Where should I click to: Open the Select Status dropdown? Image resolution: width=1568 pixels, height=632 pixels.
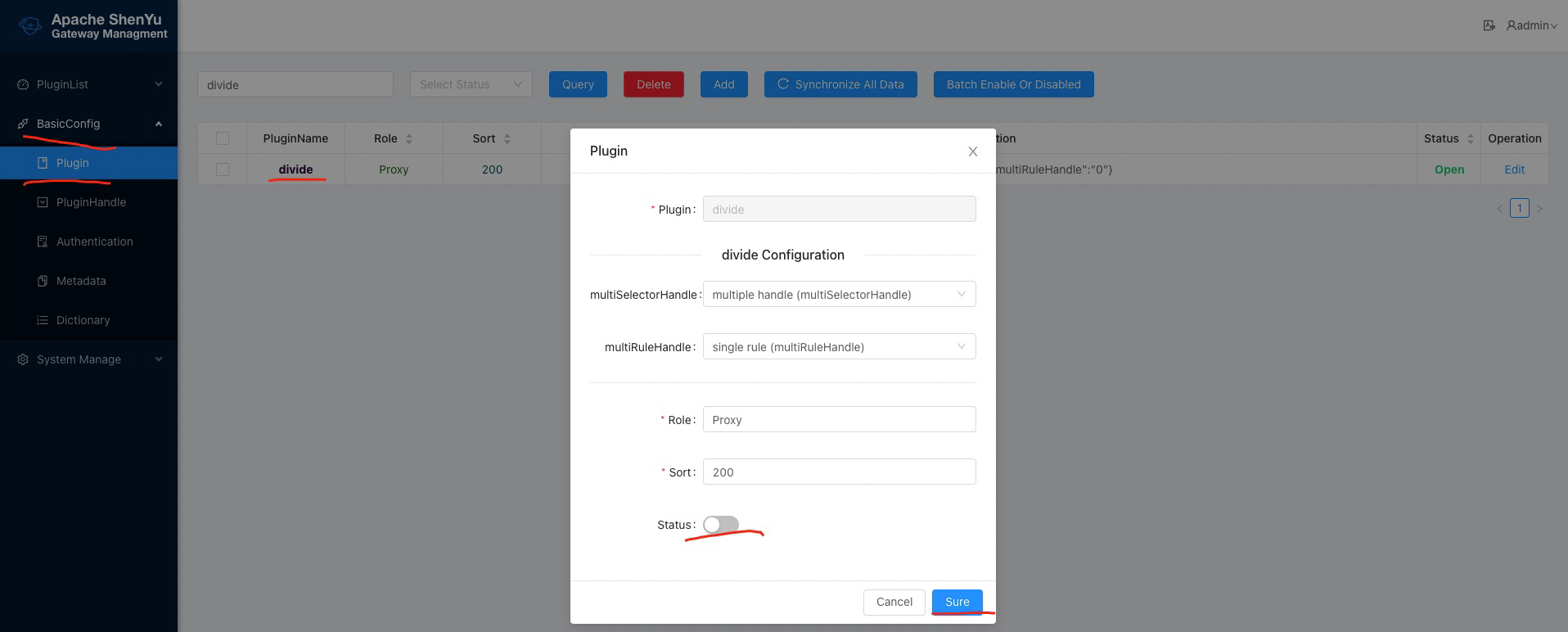point(471,84)
